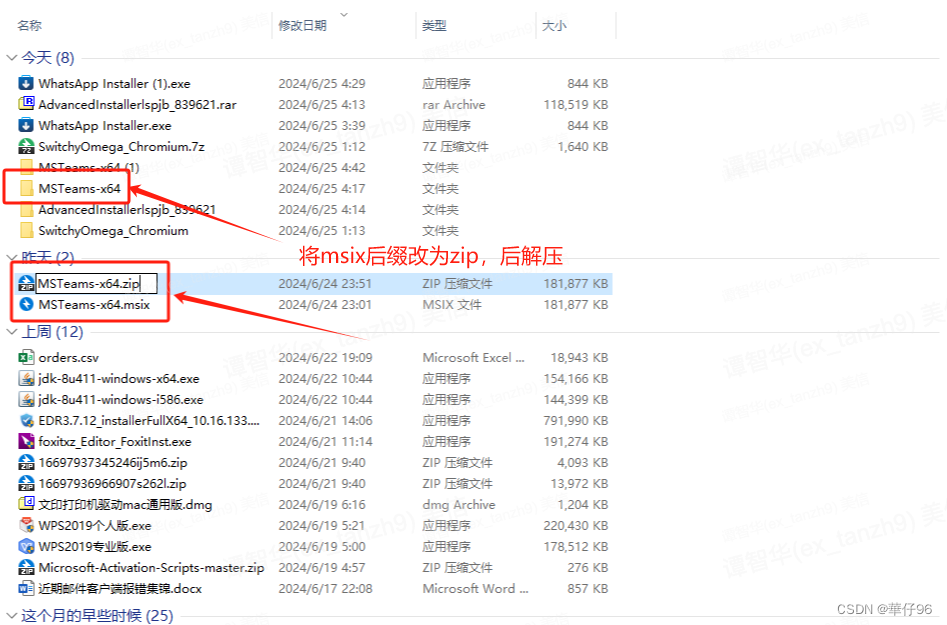Click the WPS2019个人版.exe icon
This screenshot has width=947, height=625.
(x=26, y=525)
